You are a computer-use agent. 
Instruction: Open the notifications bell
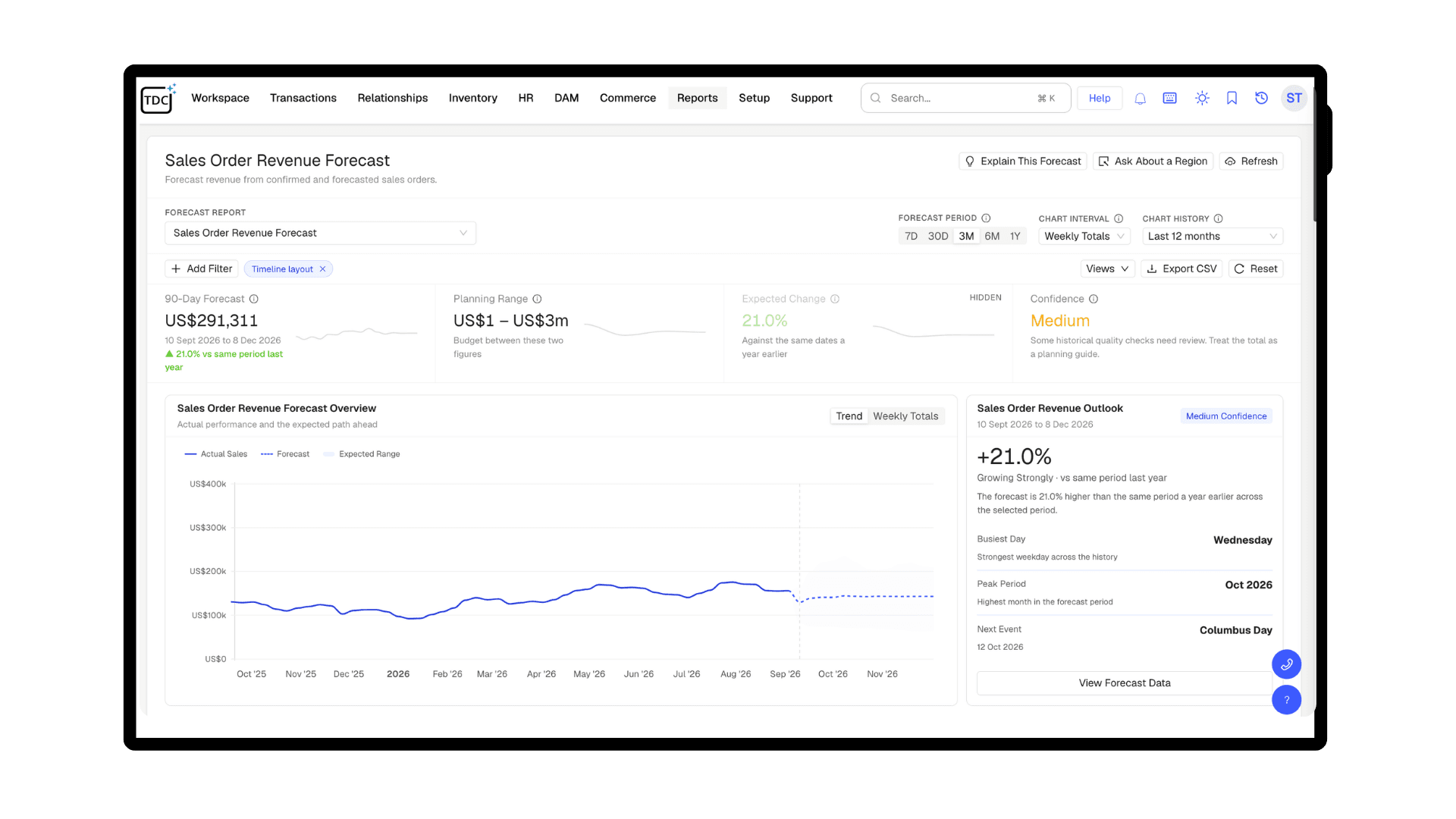pyautogui.click(x=1140, y=99)
